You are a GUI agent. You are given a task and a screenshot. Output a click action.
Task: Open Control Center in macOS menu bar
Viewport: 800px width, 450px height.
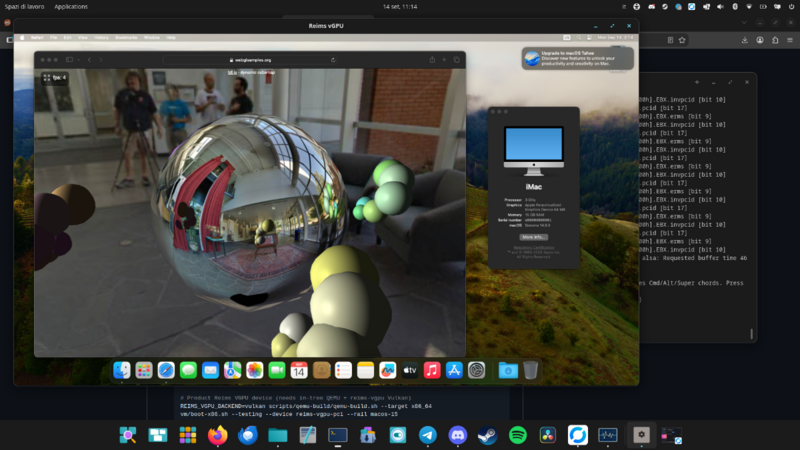click(589, 38)
